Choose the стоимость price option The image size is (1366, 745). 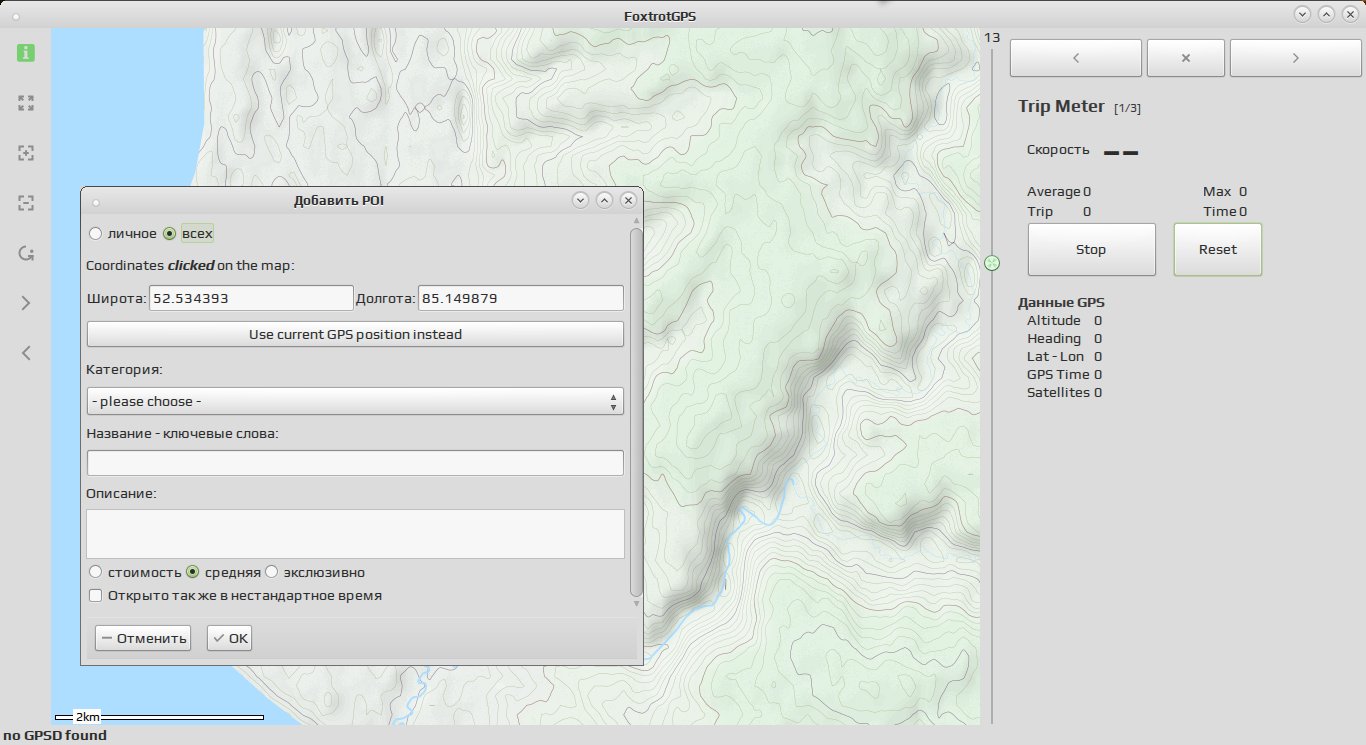[x=96, y=573]
